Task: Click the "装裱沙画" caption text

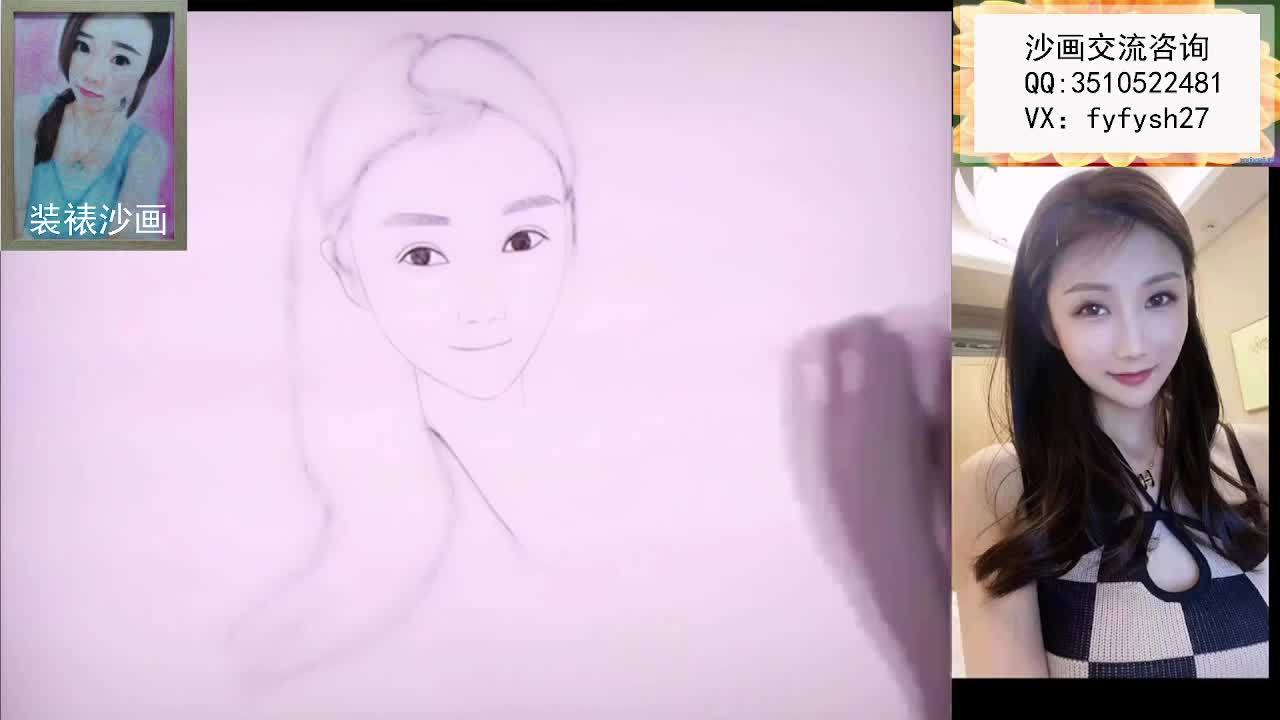Action: (98, 219)
